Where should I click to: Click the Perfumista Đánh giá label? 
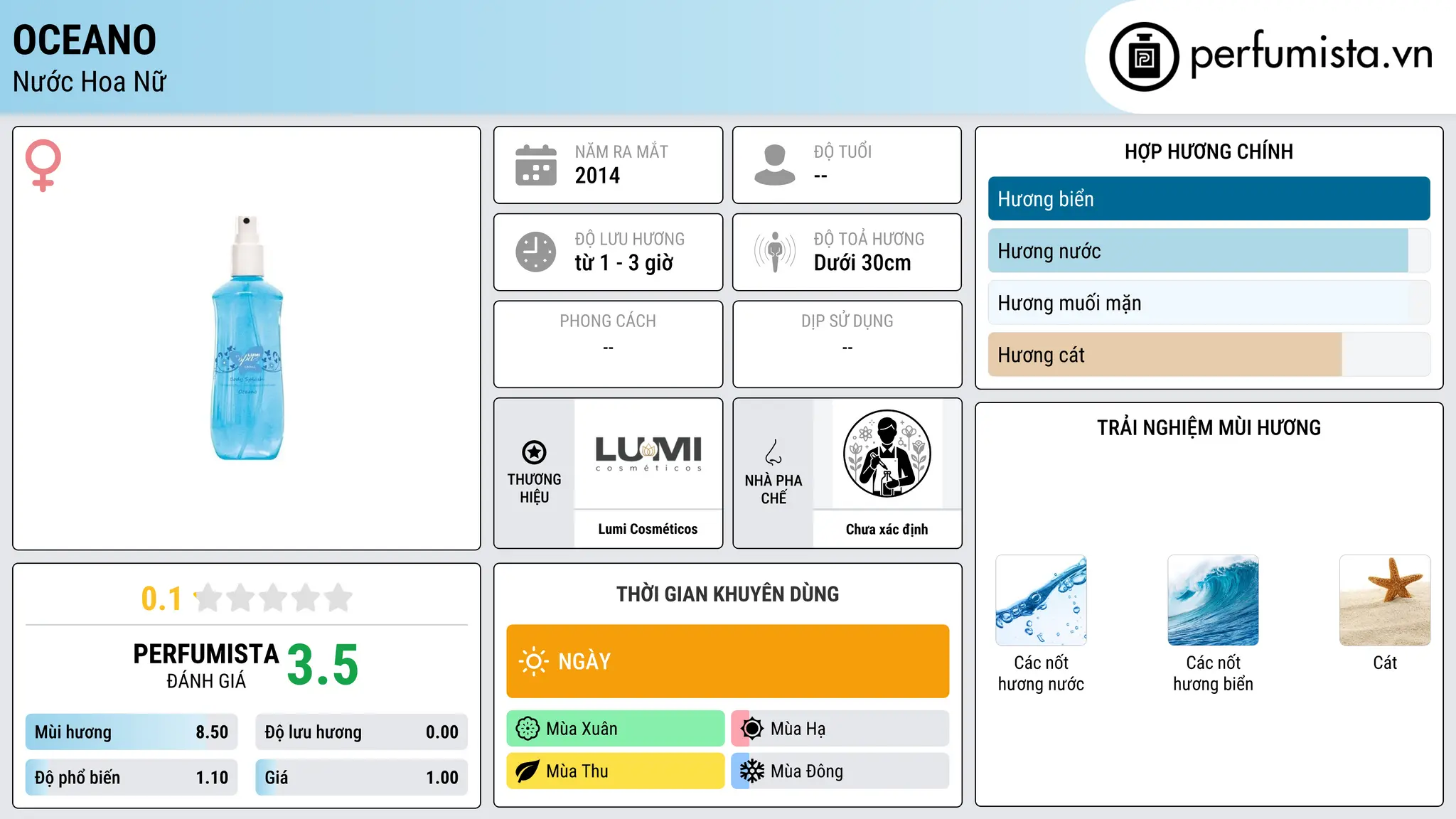[206, 665]
